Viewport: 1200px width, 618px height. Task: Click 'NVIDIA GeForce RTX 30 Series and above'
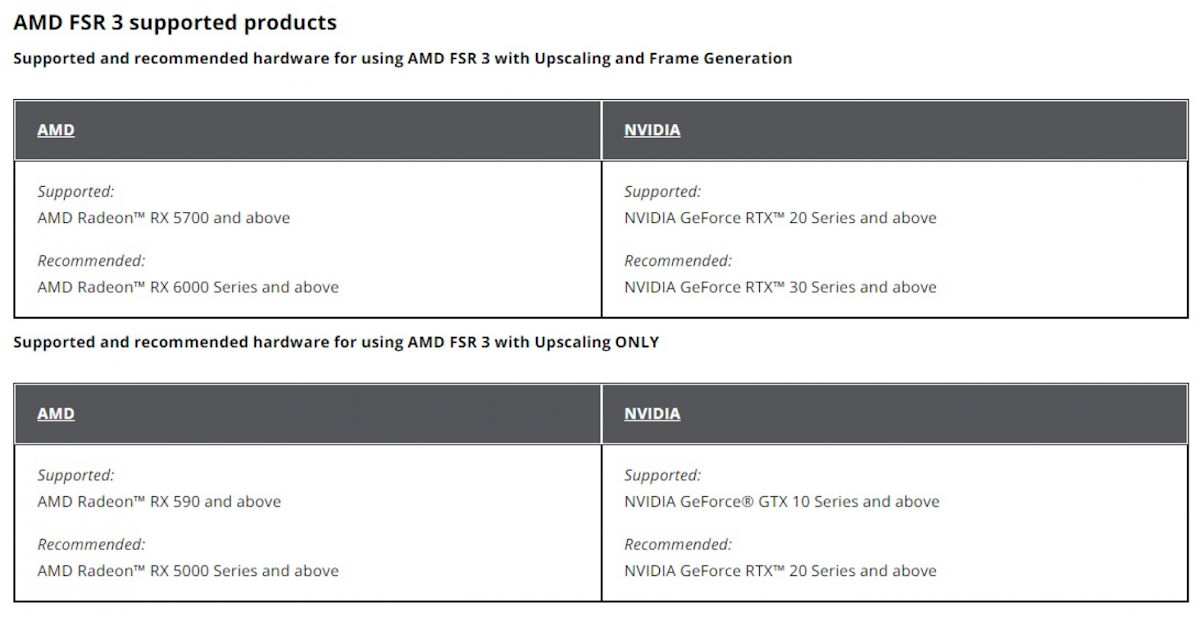coord(780,287)
